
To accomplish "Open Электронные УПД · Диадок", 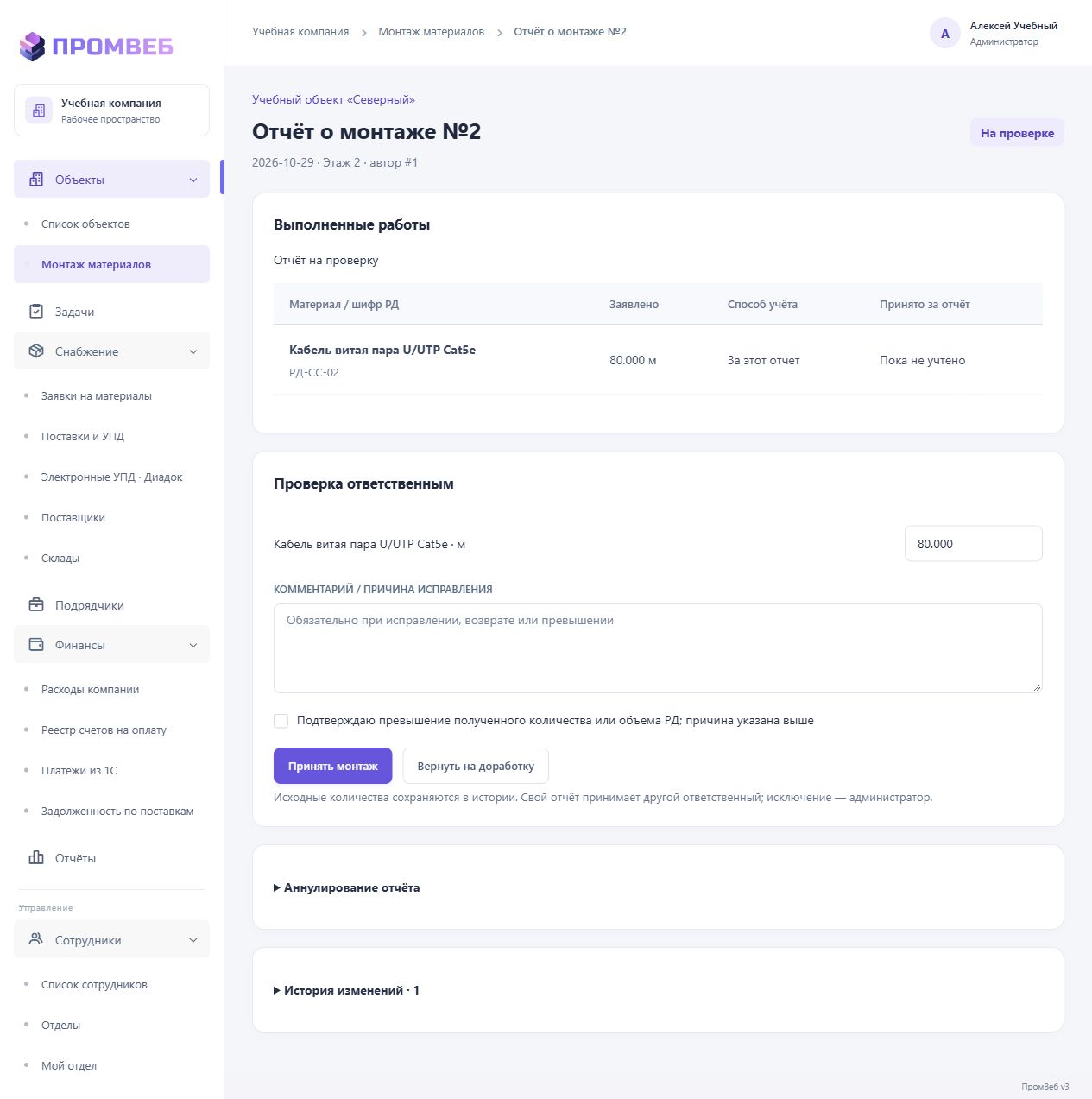I will click(x=112, y=477).
